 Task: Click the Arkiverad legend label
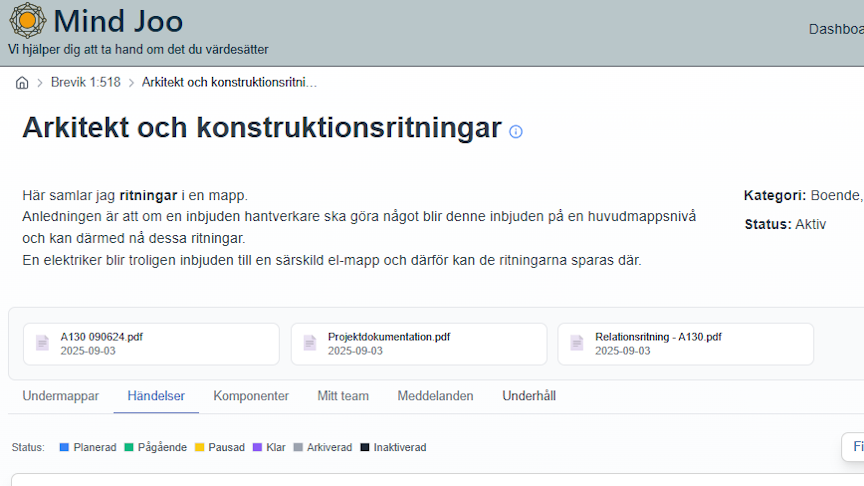[x=330, y=447]
